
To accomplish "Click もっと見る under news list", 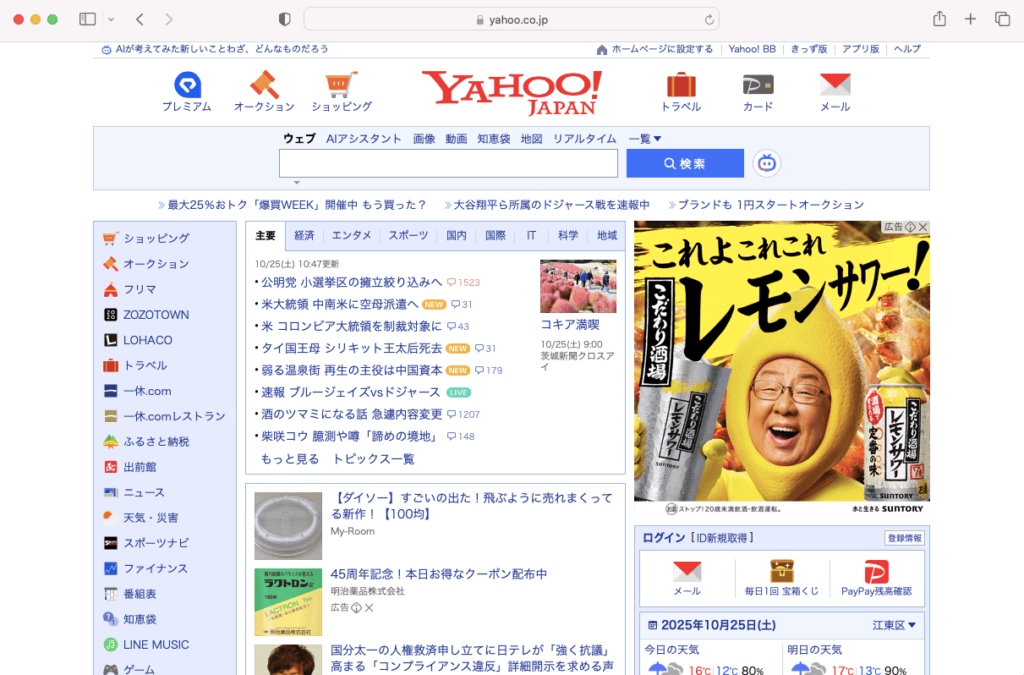I will click(290, 459).
